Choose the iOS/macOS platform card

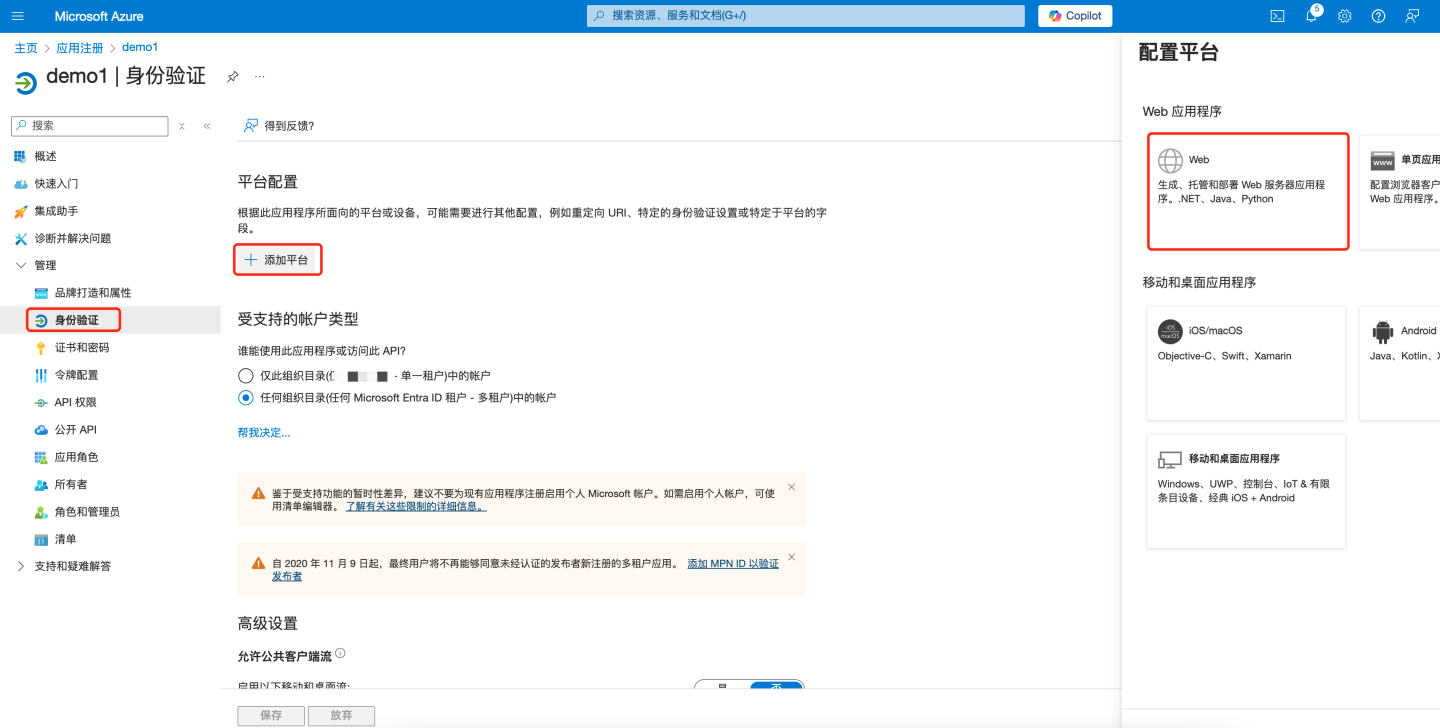[x=1246, y=362]
